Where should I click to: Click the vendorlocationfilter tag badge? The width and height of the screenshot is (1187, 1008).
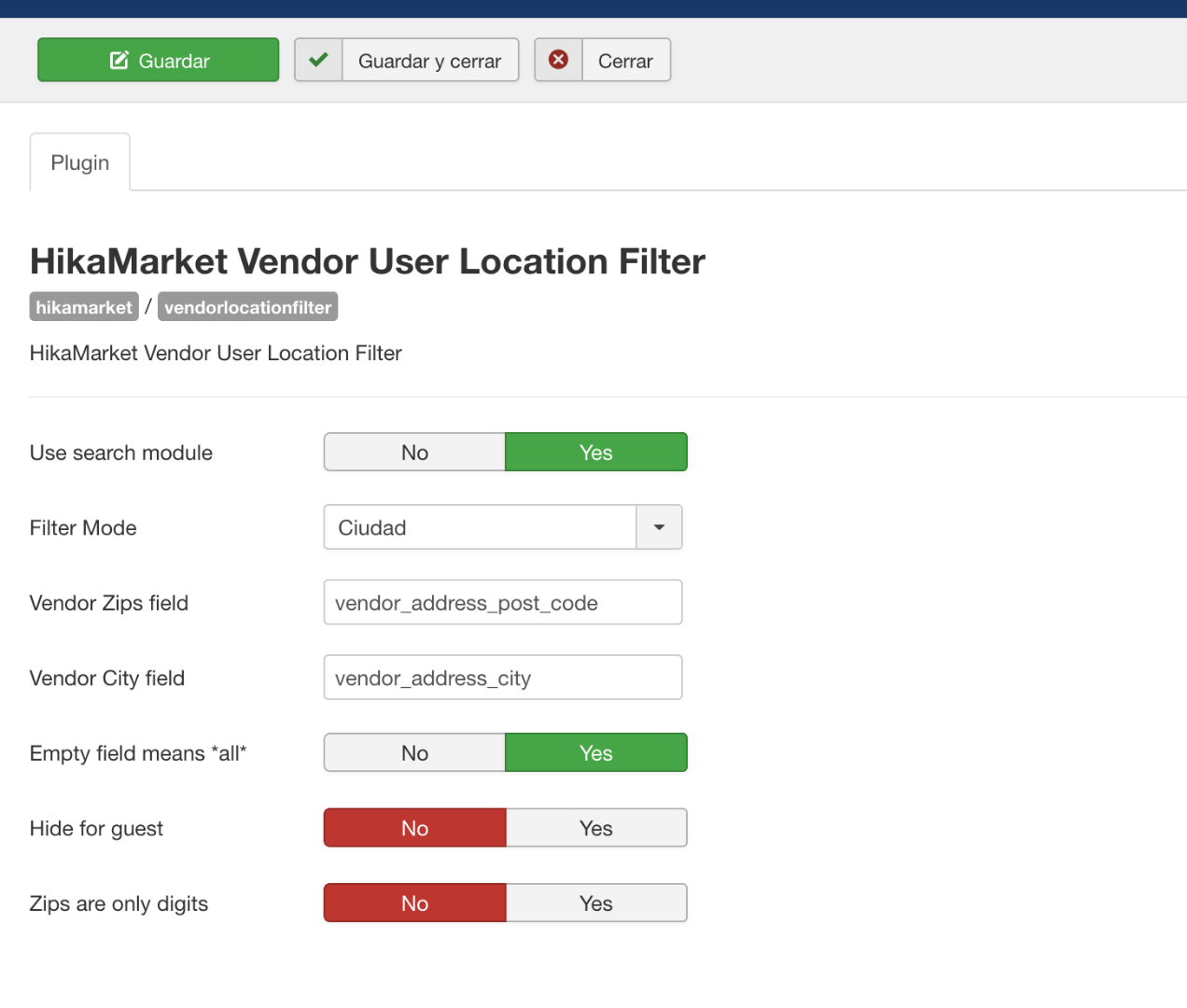tap(247, 307)
